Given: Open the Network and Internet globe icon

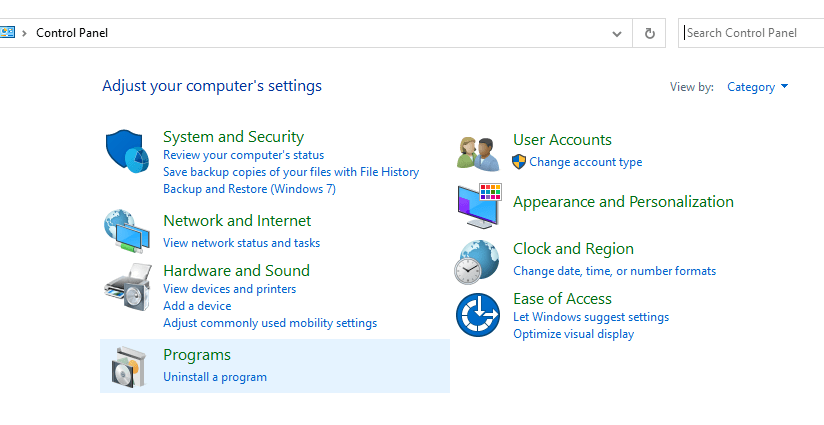Looking at the screenshot, I should coord(127,231).
